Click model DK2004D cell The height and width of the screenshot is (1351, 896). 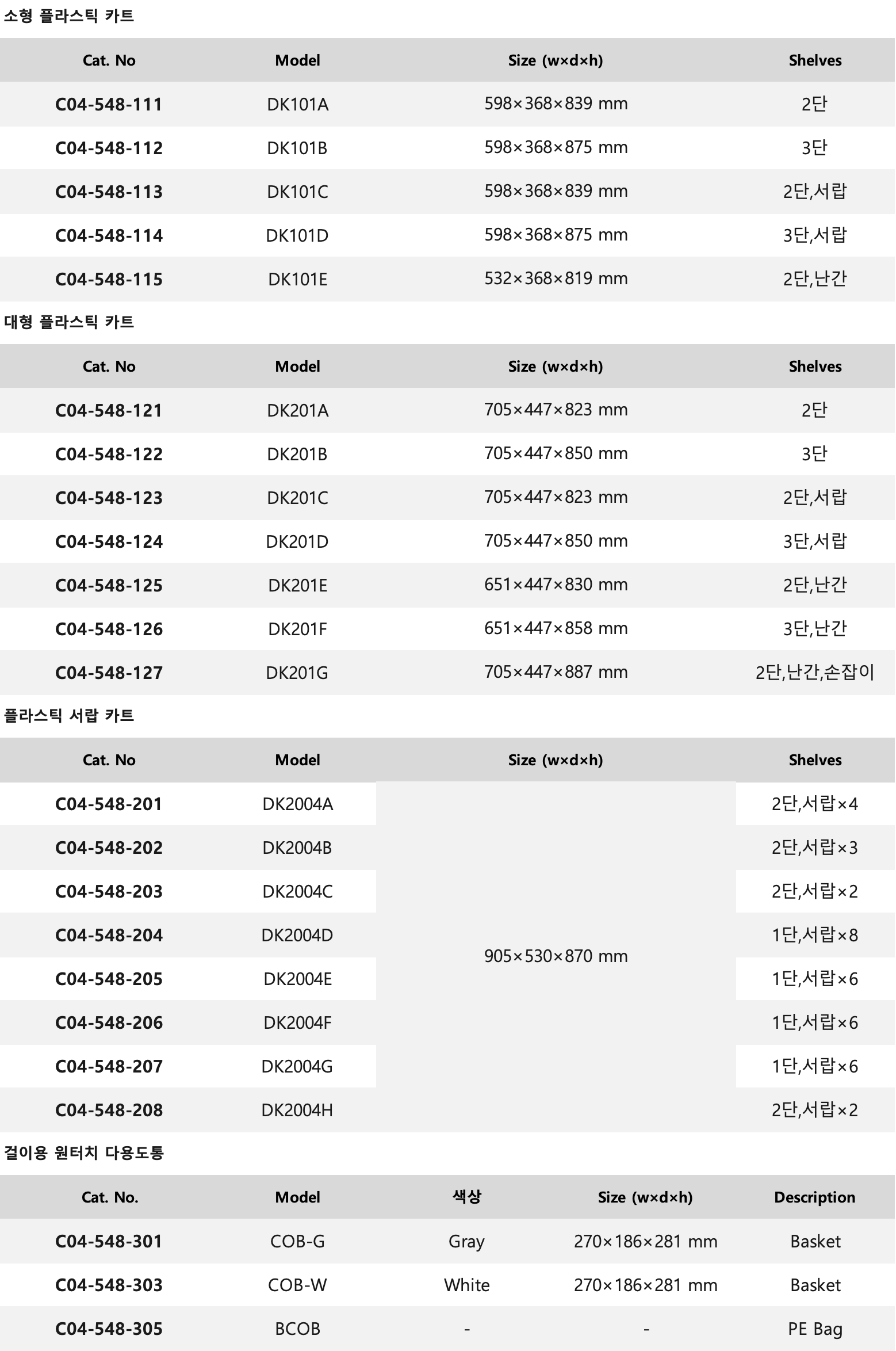click(297, 935)
